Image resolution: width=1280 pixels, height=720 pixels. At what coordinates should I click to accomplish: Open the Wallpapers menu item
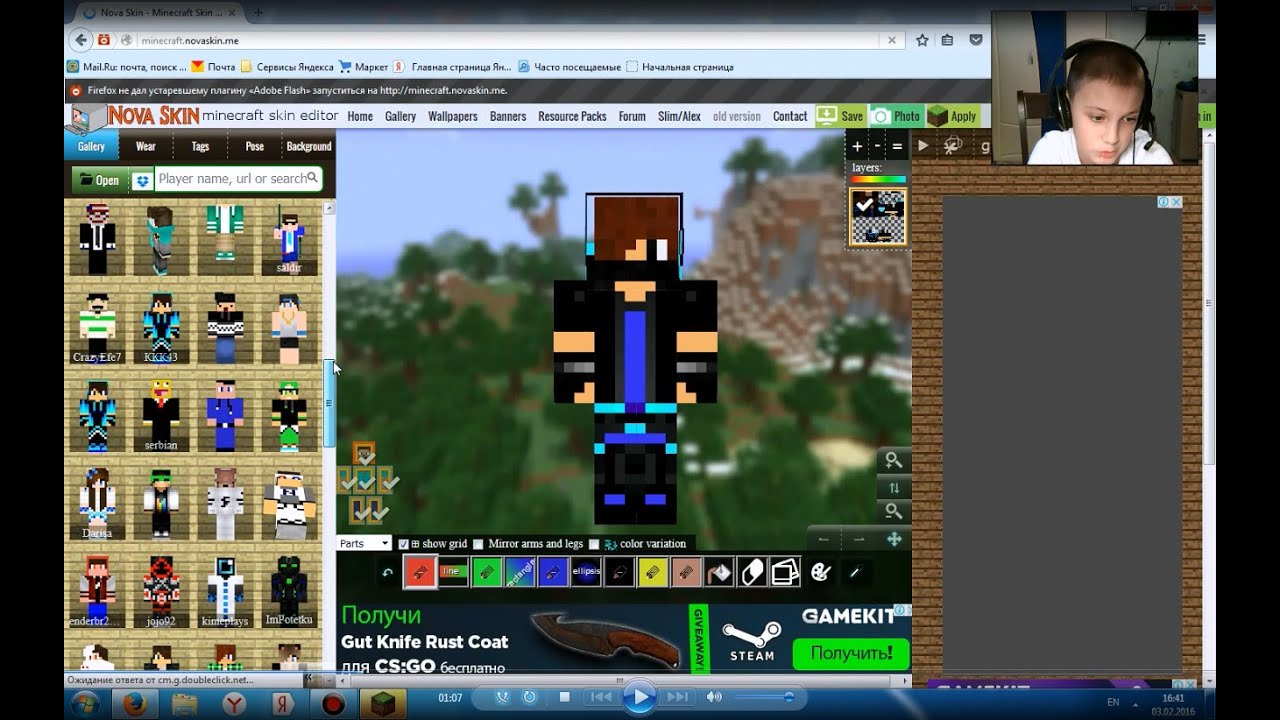click(x=453, y=116)
